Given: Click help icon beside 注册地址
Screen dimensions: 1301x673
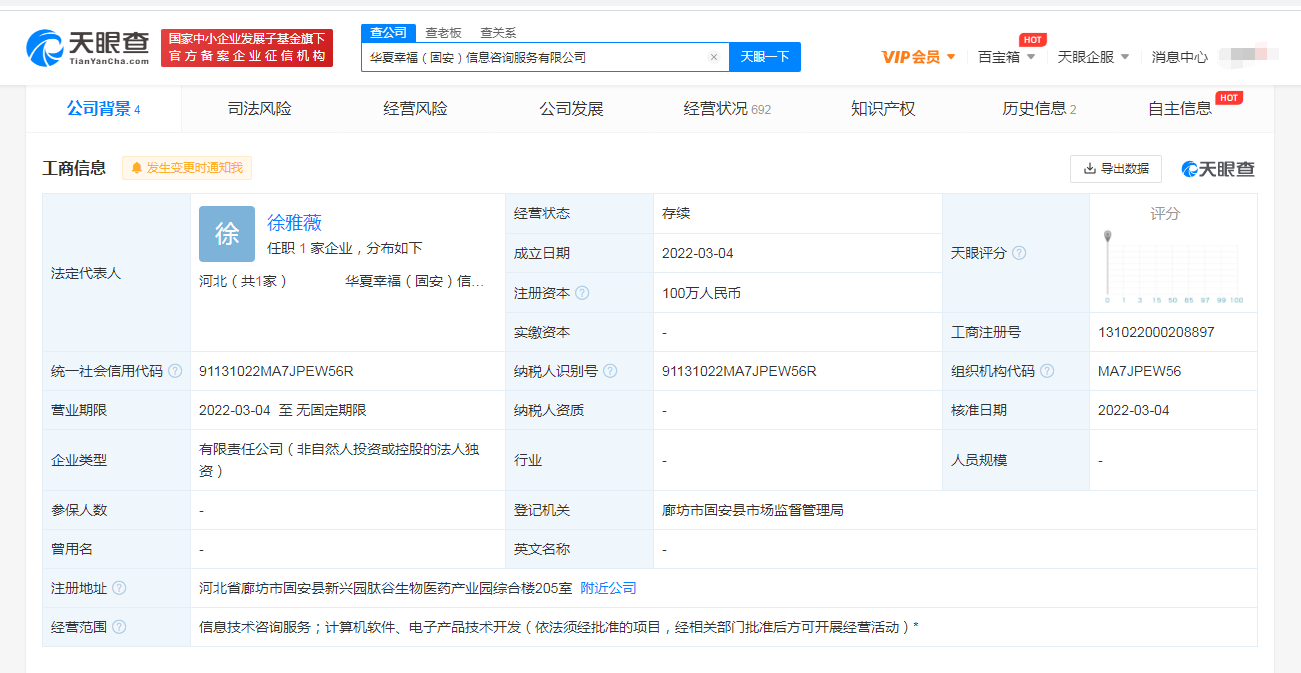Looking at the screenshot, I should tap(119, 588).
